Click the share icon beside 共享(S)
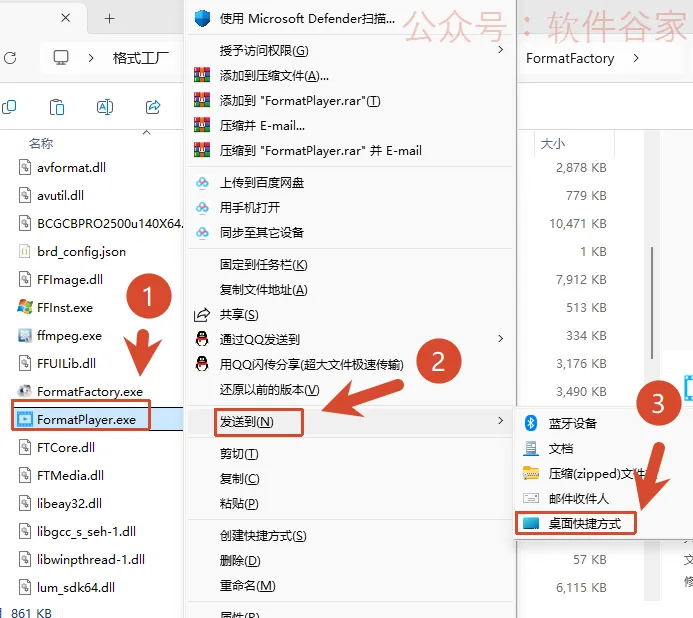693x618 pixels. (x=202, y=315)
